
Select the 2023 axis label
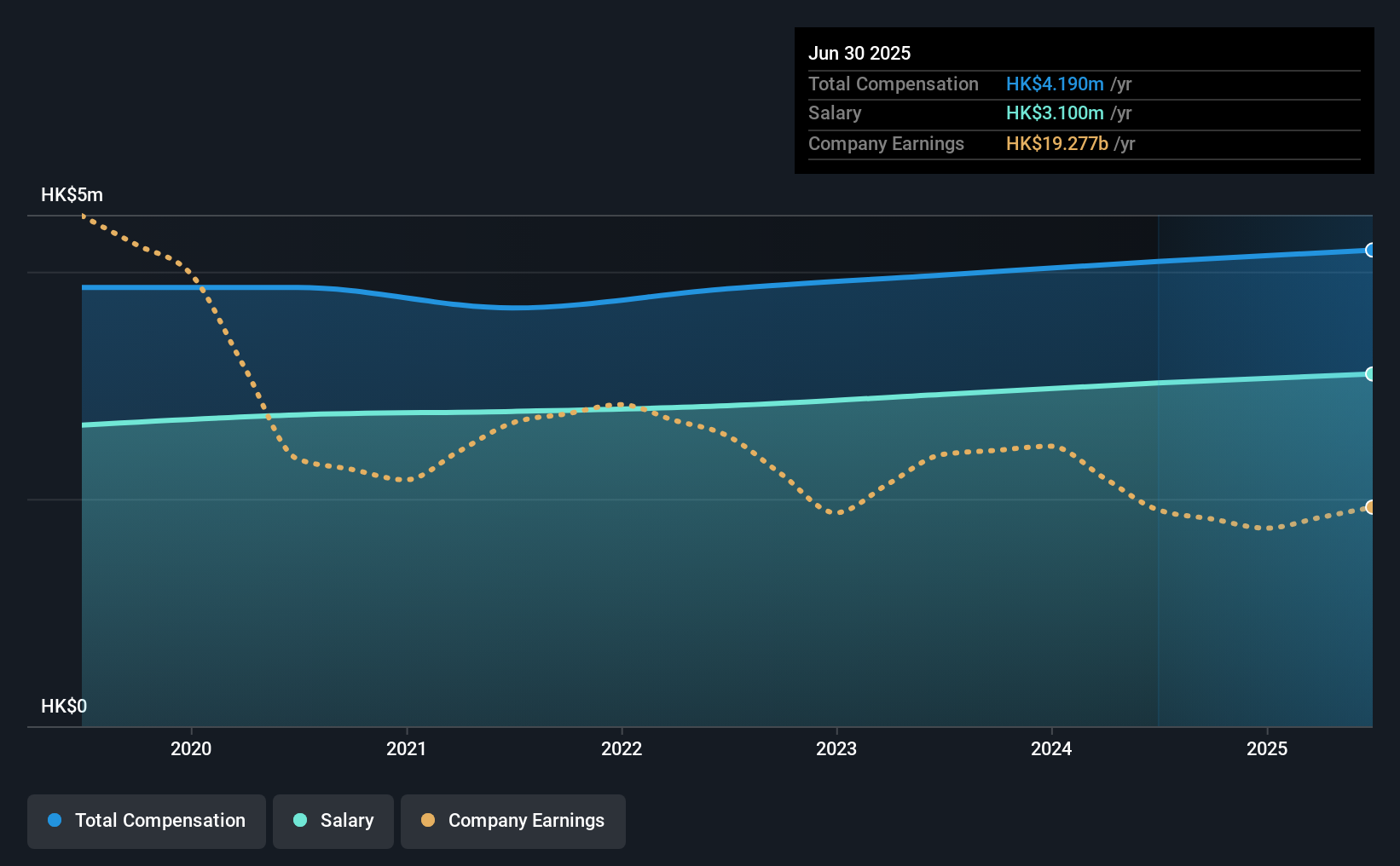(838, 748)
